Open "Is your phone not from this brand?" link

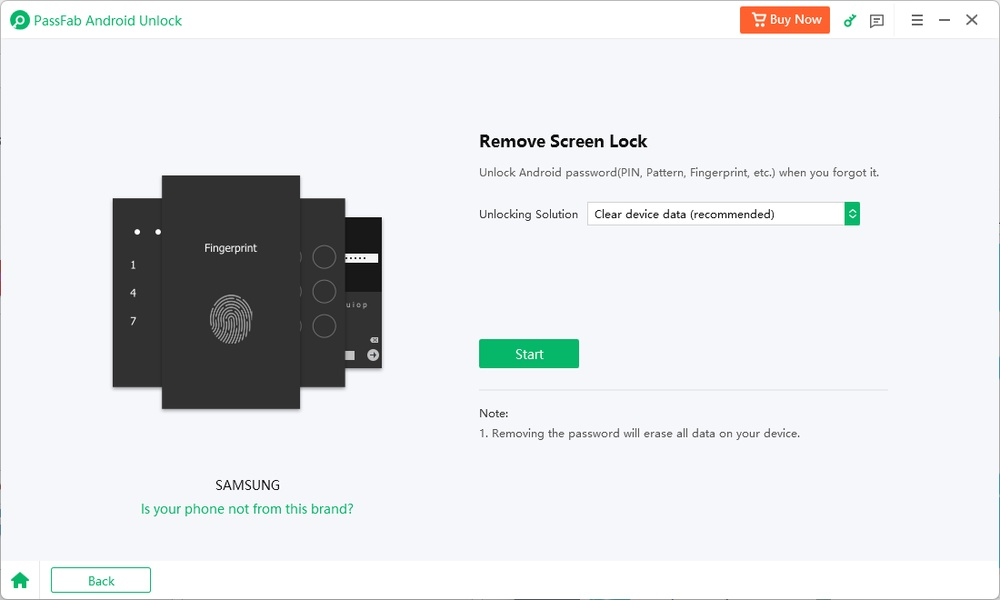(x=247, y=509)
